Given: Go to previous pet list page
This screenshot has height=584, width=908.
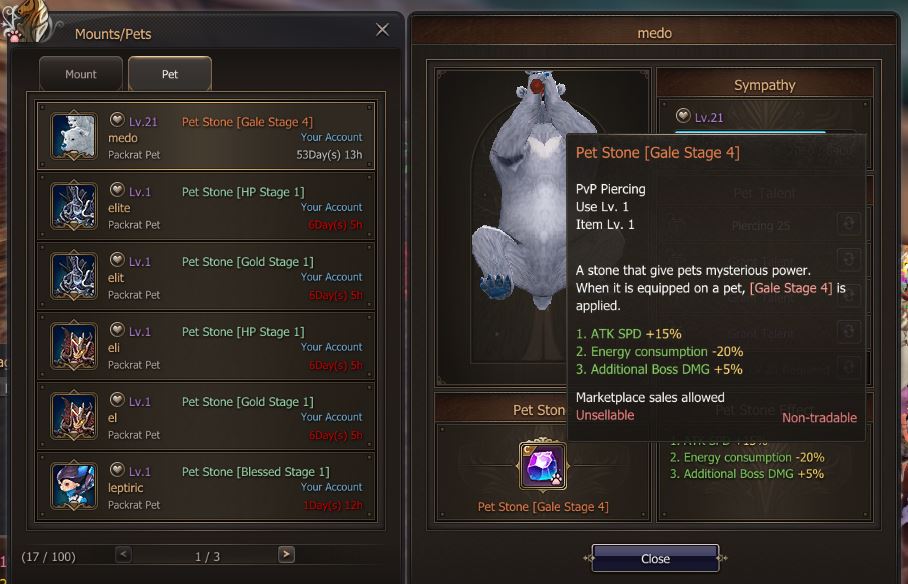Looking at the screenshot, I should [123, 554].
